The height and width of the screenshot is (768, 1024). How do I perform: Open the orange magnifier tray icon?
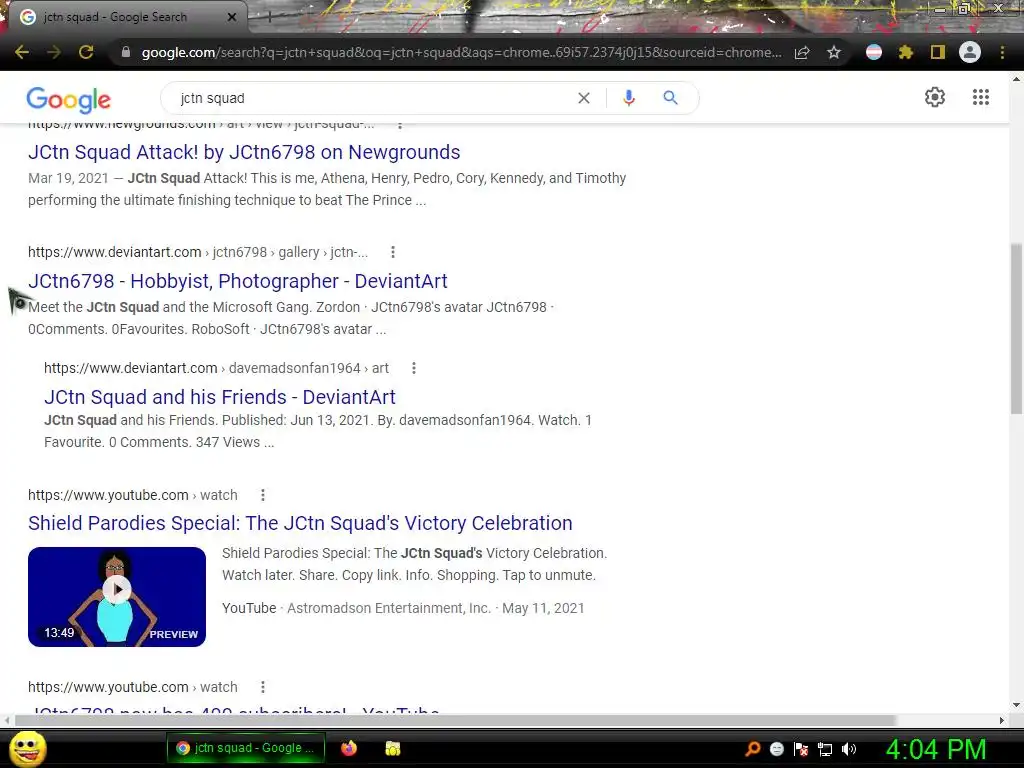pos(753,749)
